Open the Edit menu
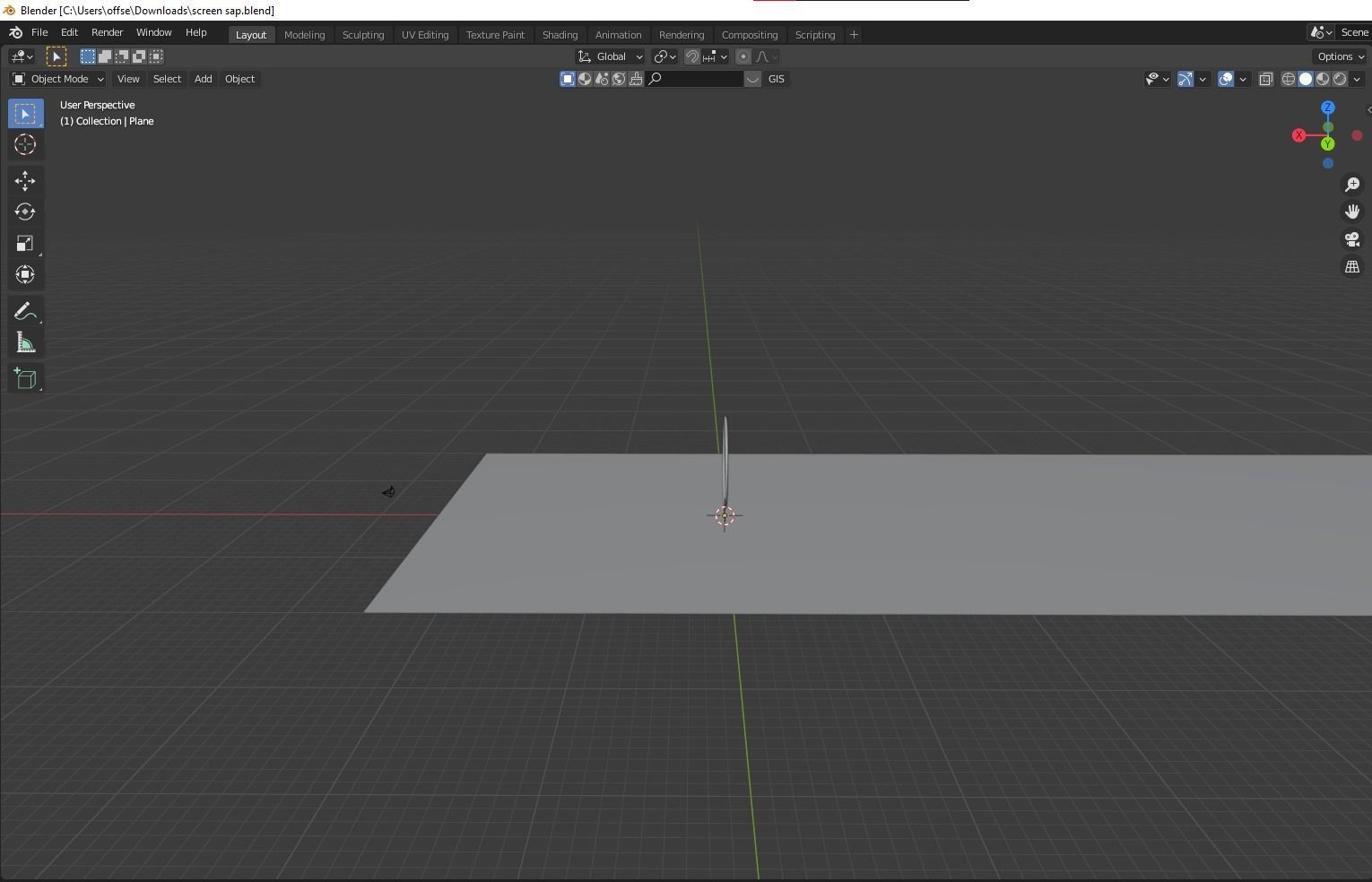This screenshot has height=882, width=1372. [x=69, y=32]
